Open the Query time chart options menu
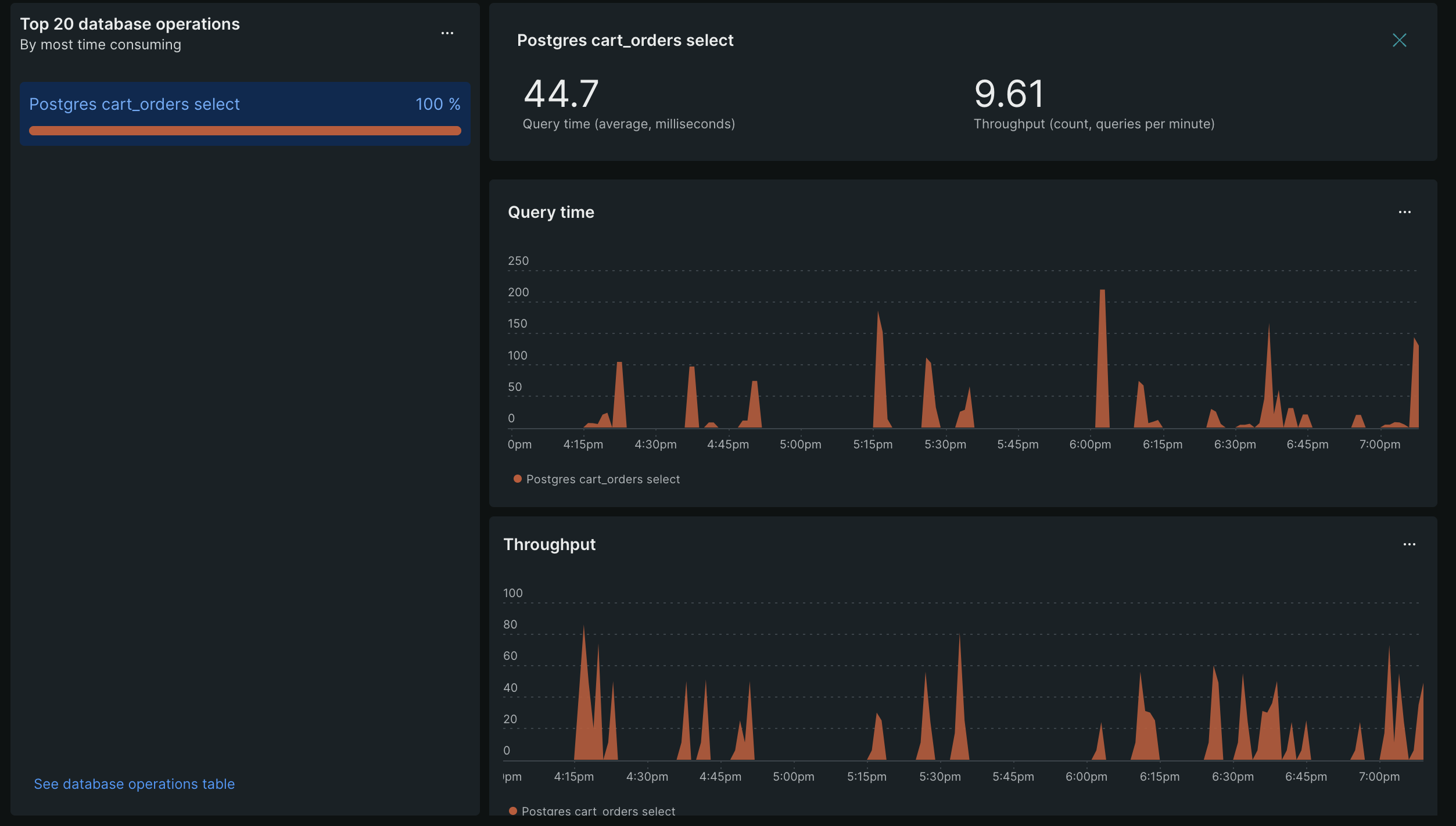1456x826 pixels. (x=1404, y=212)
